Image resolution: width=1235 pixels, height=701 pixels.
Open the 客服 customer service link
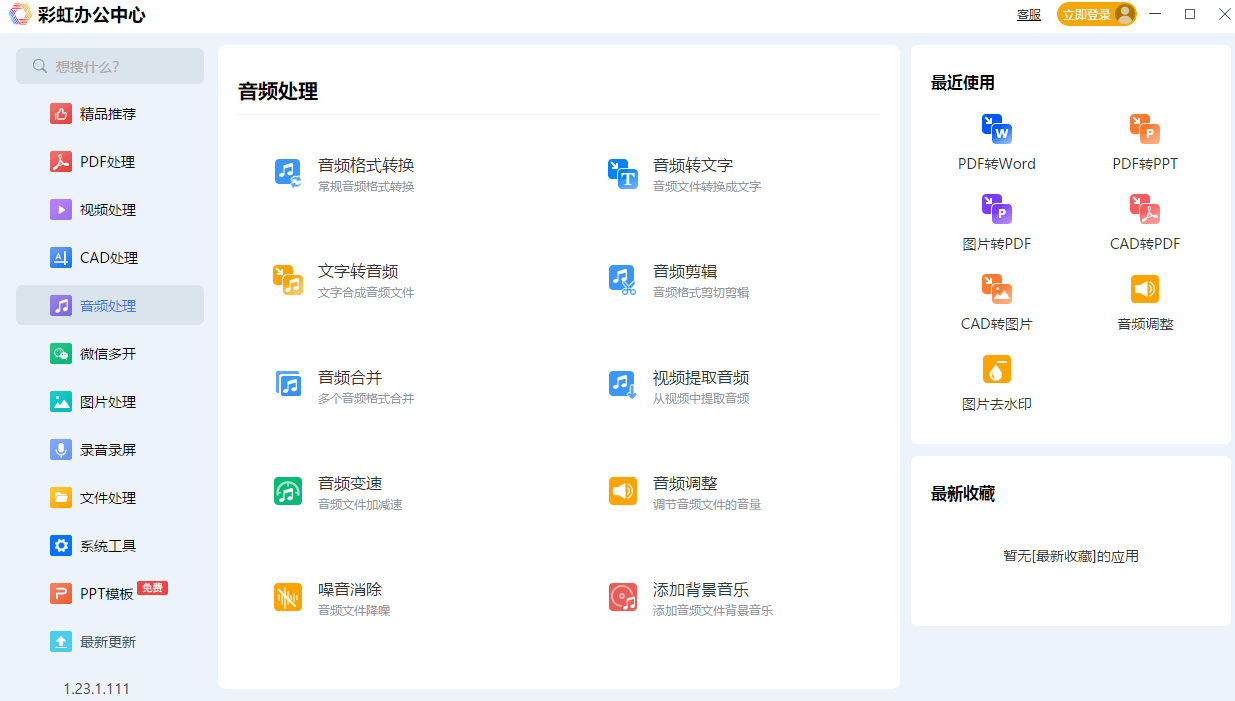pos(1028,15)
